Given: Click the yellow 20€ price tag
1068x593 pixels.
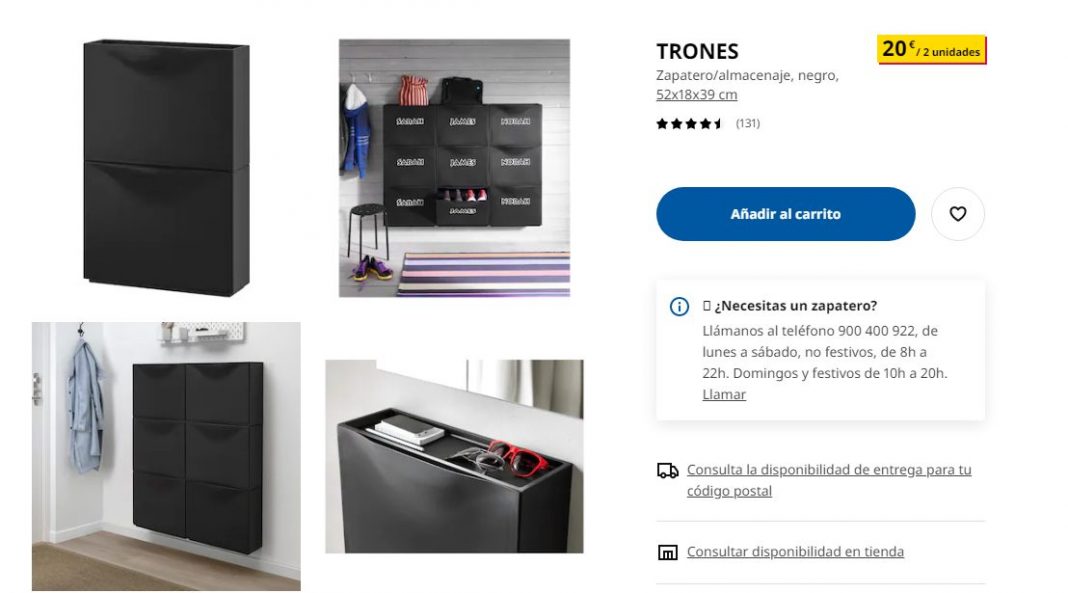Looking at the screenshot, I should 931,50.
